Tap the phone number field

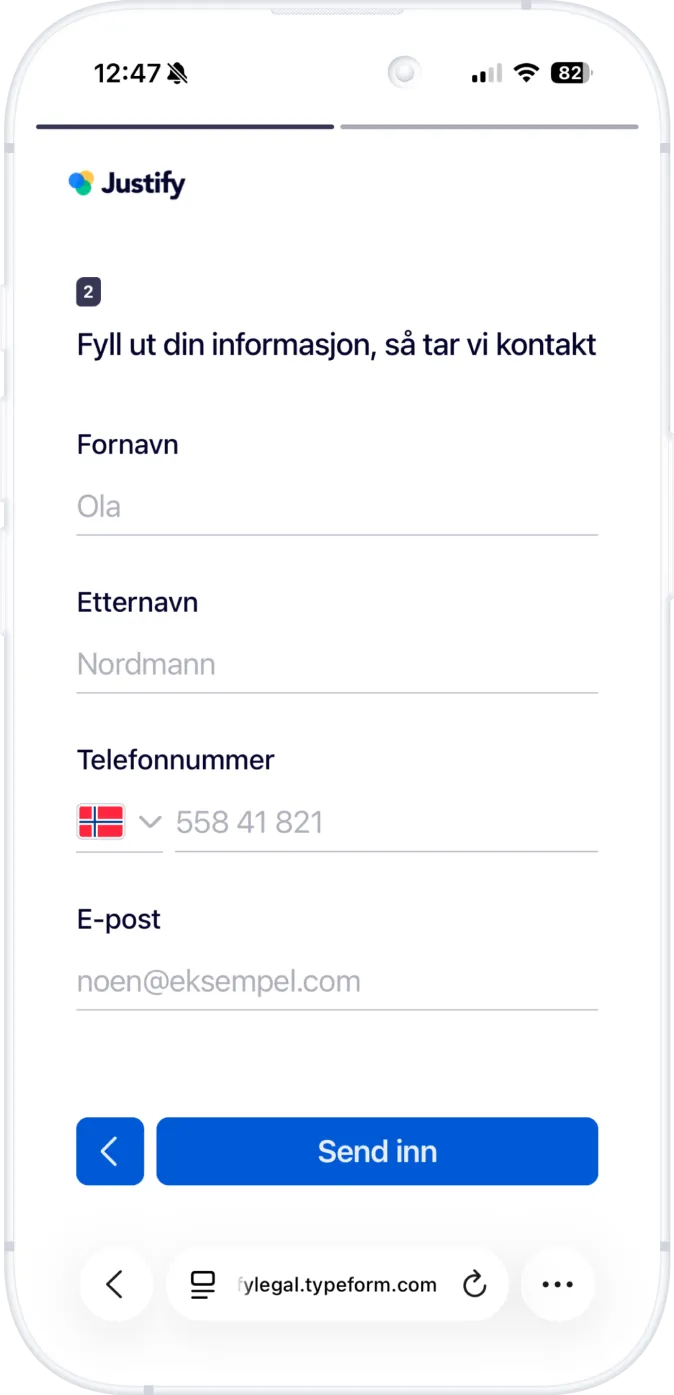[x=386, y=822]
